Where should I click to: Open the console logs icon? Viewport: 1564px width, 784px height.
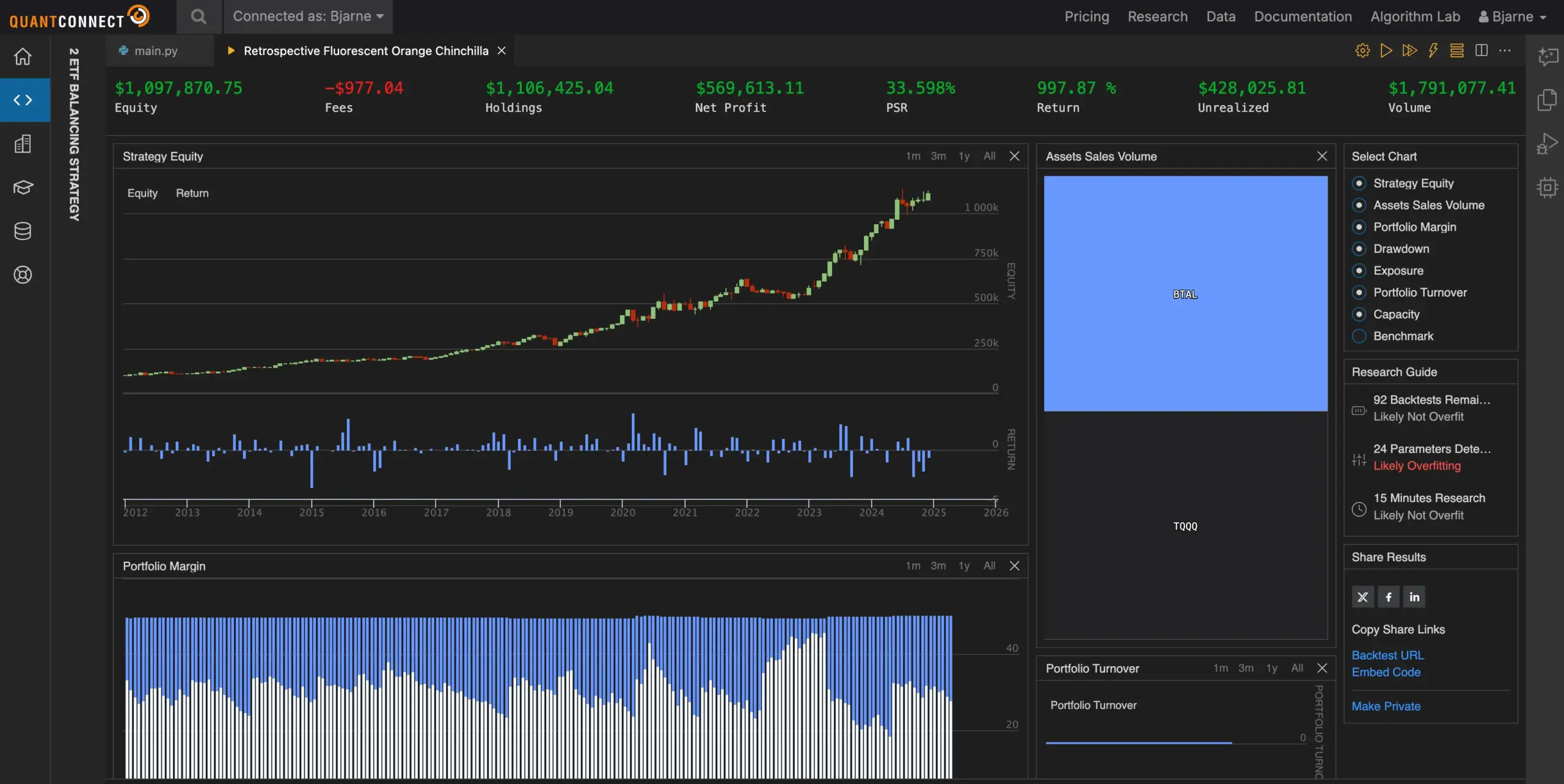[x=1457, y=51]
